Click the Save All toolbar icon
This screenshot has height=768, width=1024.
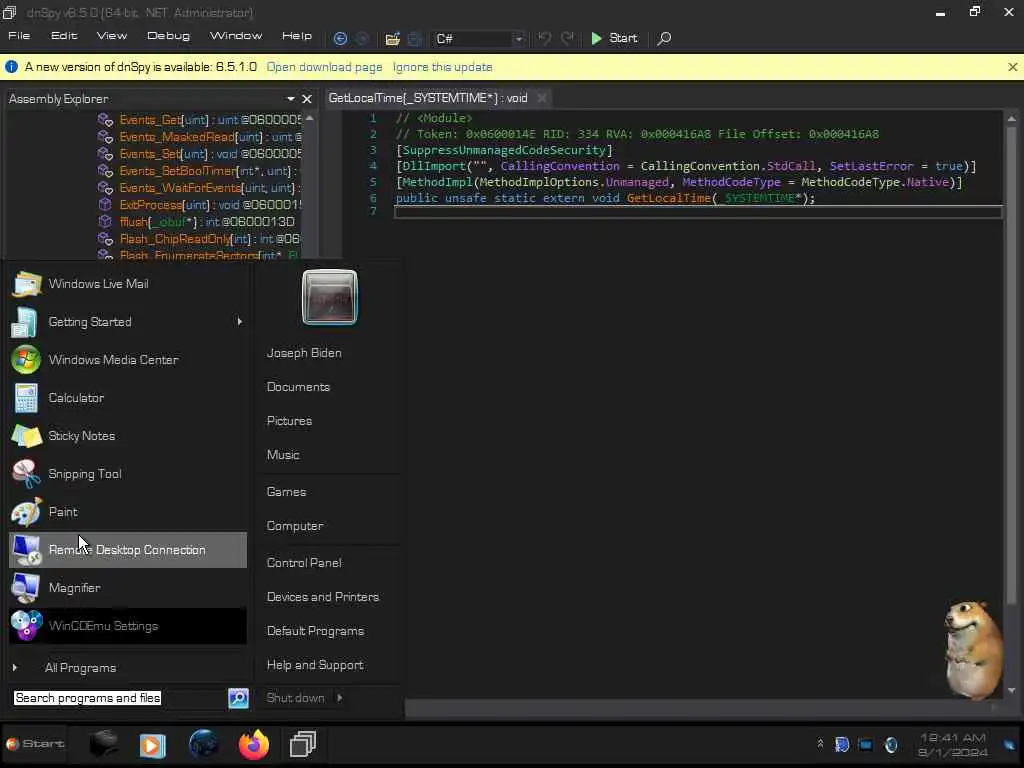point(414,39)
